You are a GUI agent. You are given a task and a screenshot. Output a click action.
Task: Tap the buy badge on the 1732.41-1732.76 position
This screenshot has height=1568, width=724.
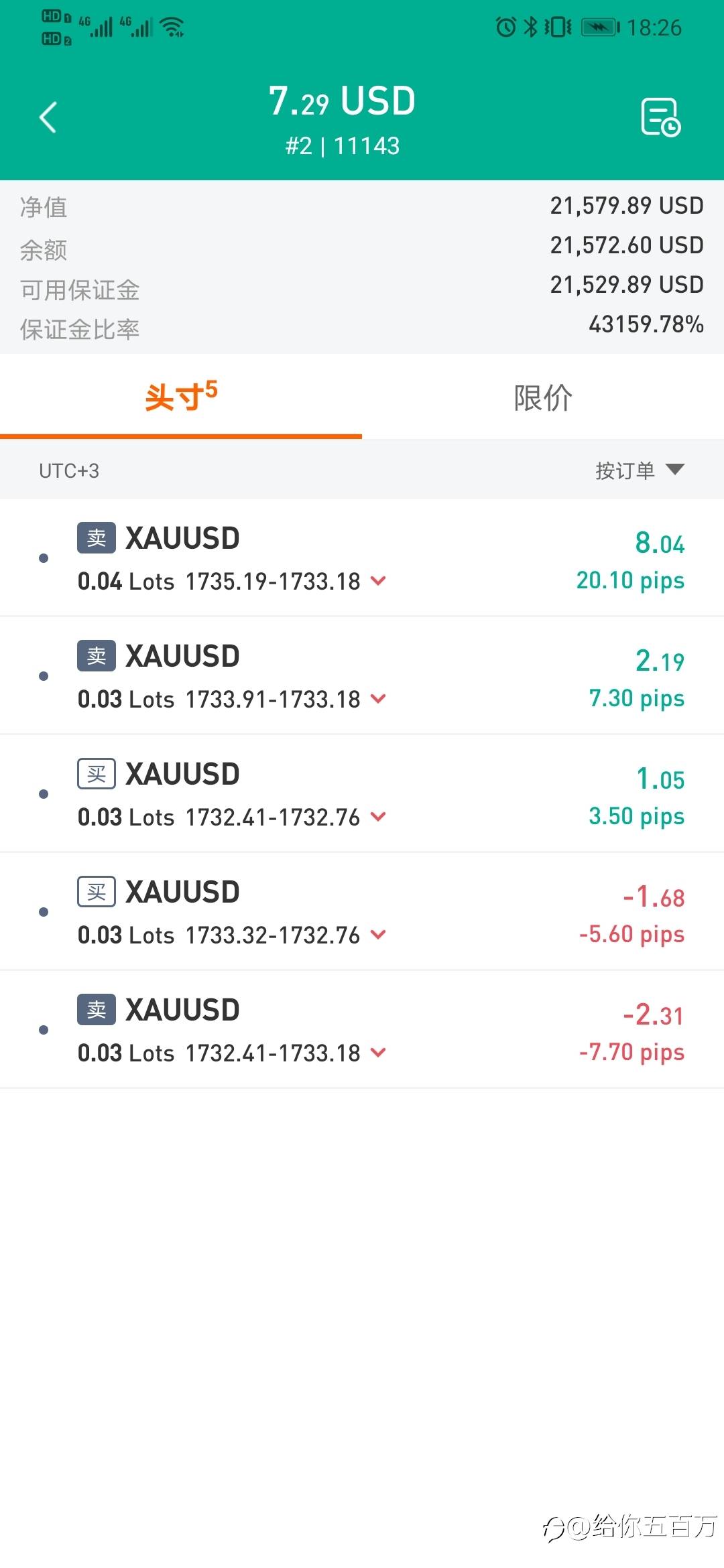(x=97, y=774)
